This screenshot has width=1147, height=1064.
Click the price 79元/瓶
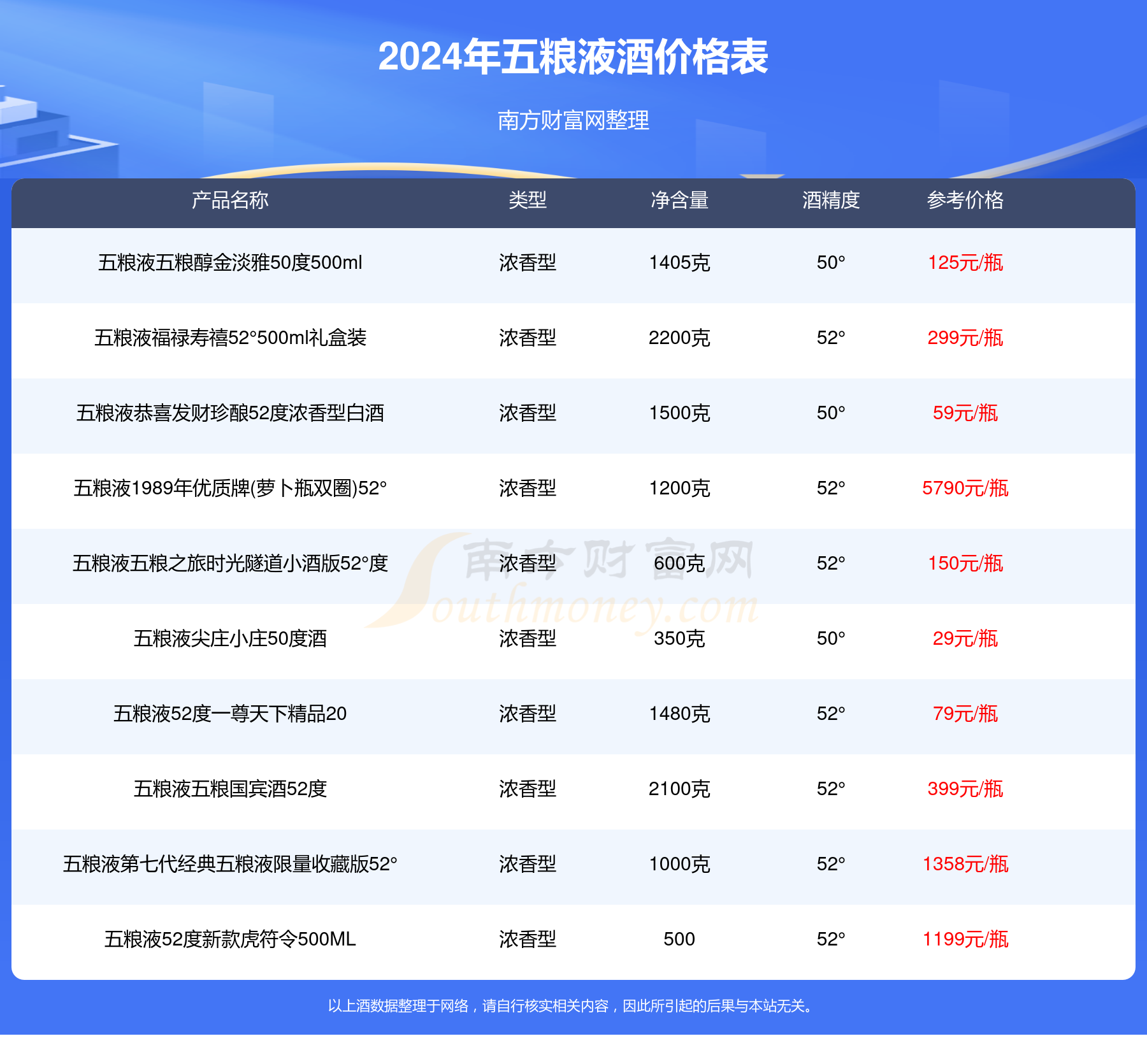[x=965, y=714]
